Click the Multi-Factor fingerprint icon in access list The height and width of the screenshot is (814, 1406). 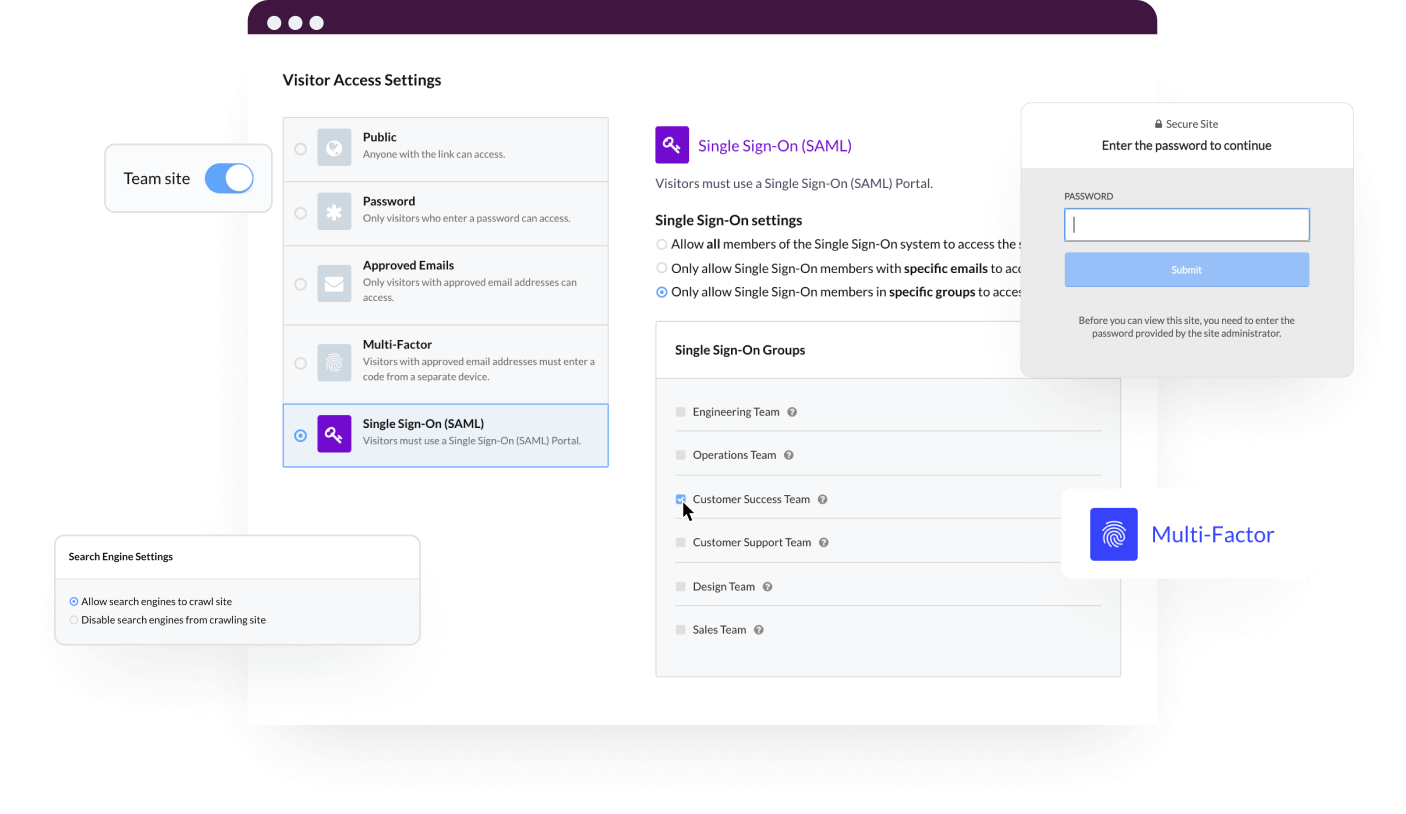(x=334, y=364)
